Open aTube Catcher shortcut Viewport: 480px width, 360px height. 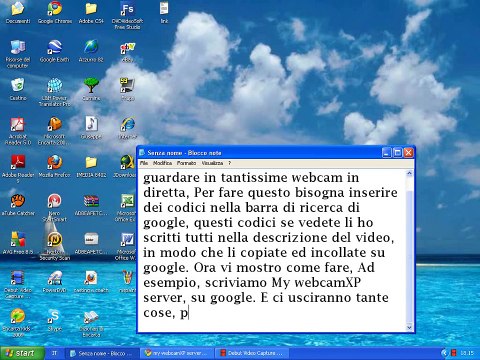click(18, 201)
